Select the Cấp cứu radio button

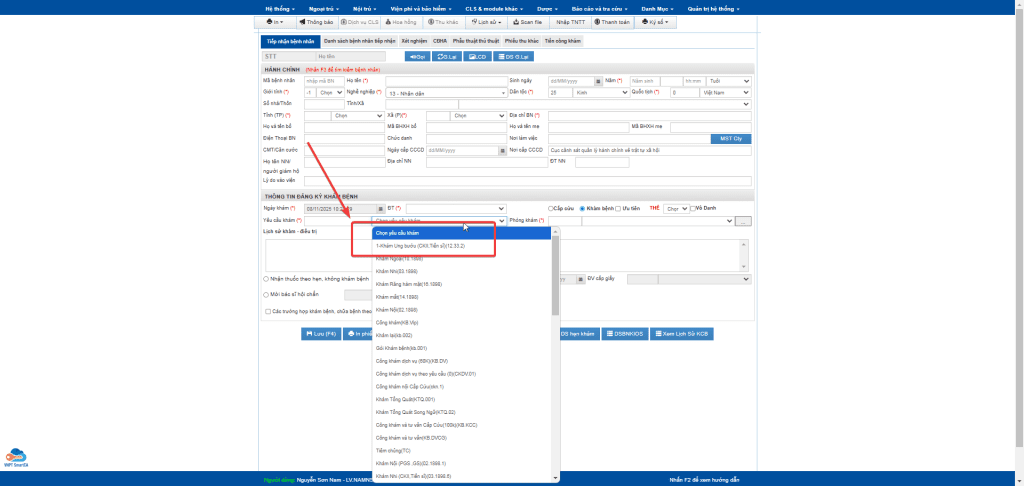[551, 208]
